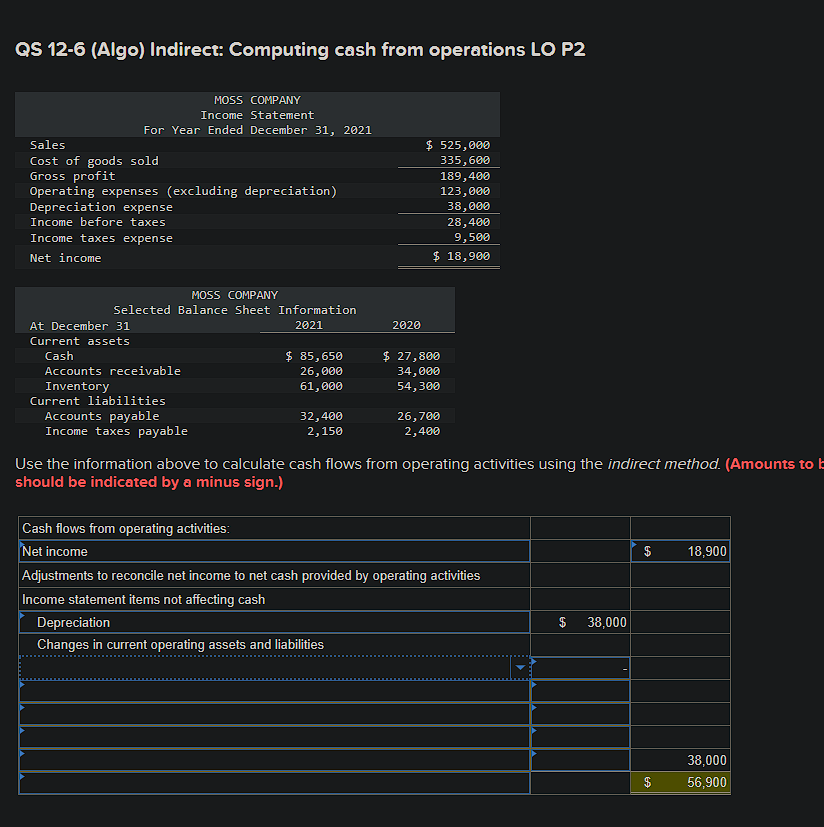Select the Net income amount cell showing 18,900
This screenshot has height=827, width=824.
pos(680,551)
